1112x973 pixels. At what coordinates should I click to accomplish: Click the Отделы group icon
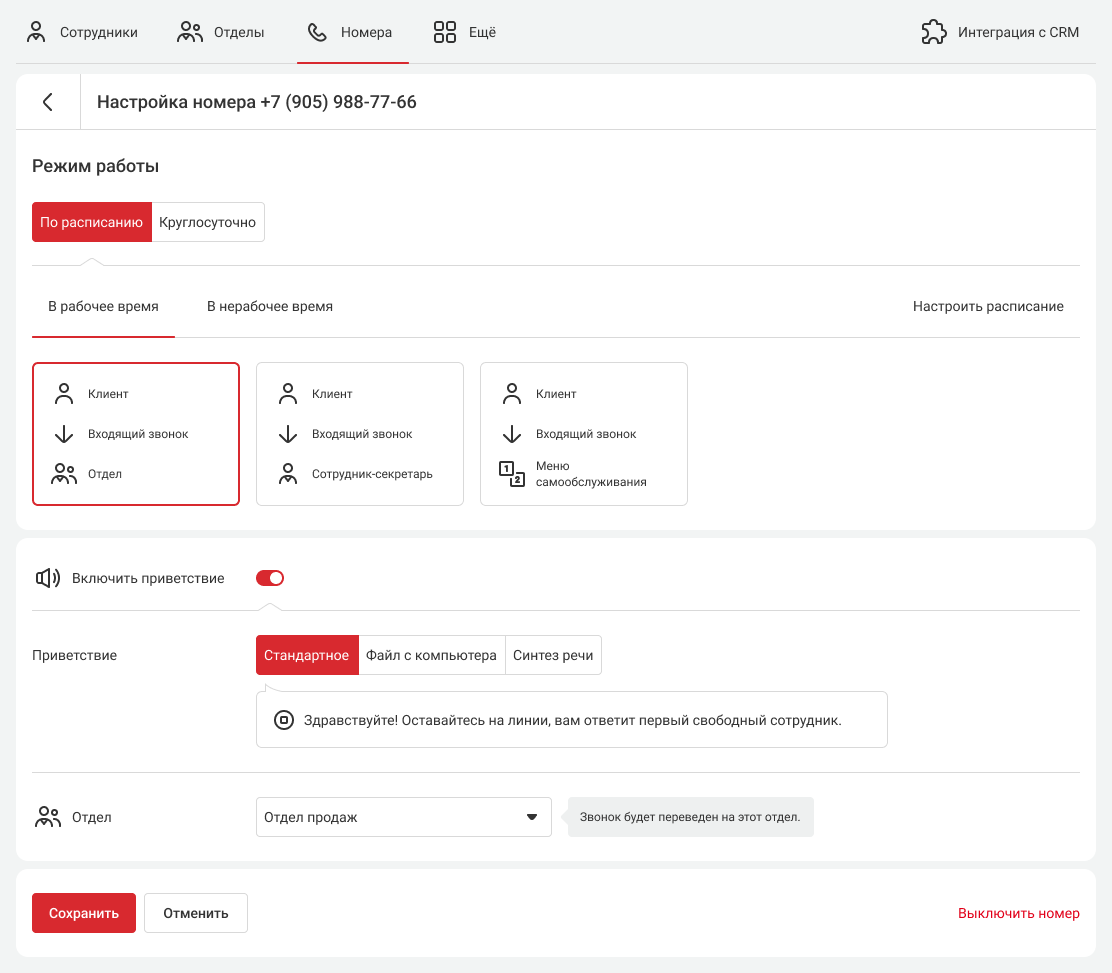tap(190, 32)
